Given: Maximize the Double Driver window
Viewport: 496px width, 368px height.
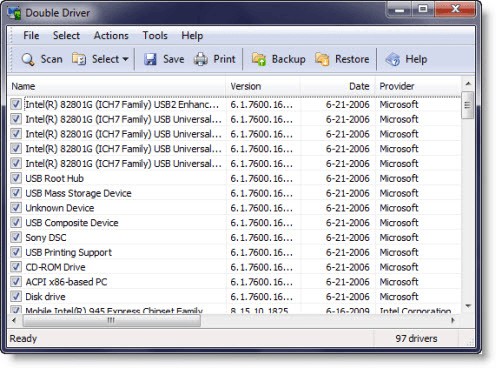Looking at the screenshot, I should [x=423, y=9].
